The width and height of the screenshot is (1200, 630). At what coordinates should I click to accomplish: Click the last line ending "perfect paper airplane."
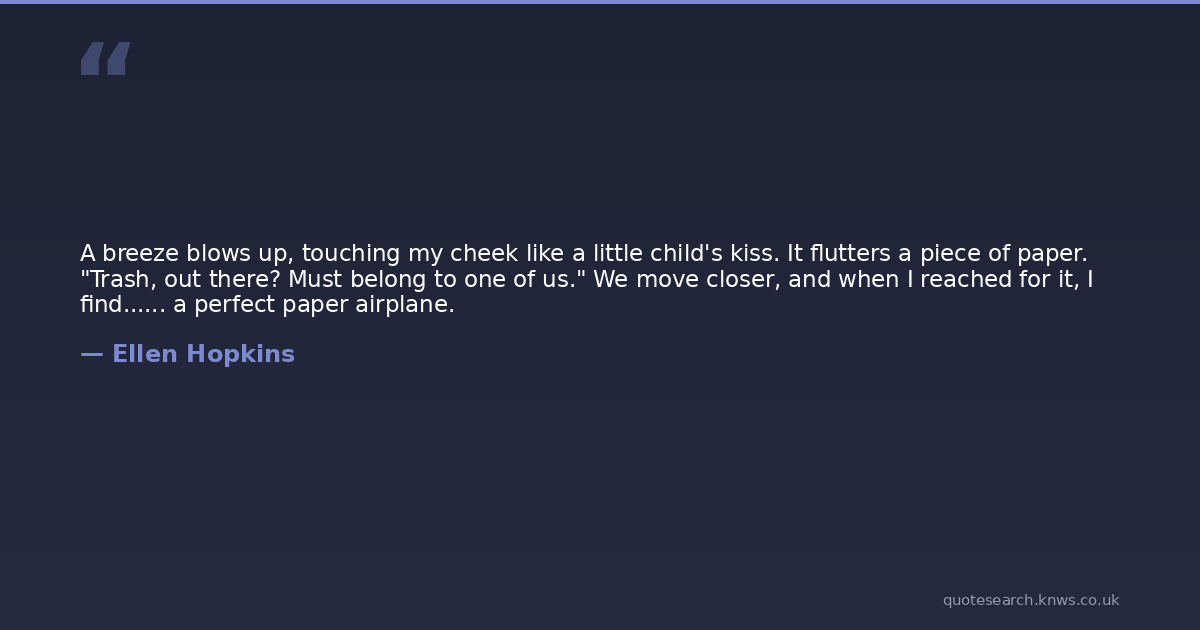click(267, 305)
